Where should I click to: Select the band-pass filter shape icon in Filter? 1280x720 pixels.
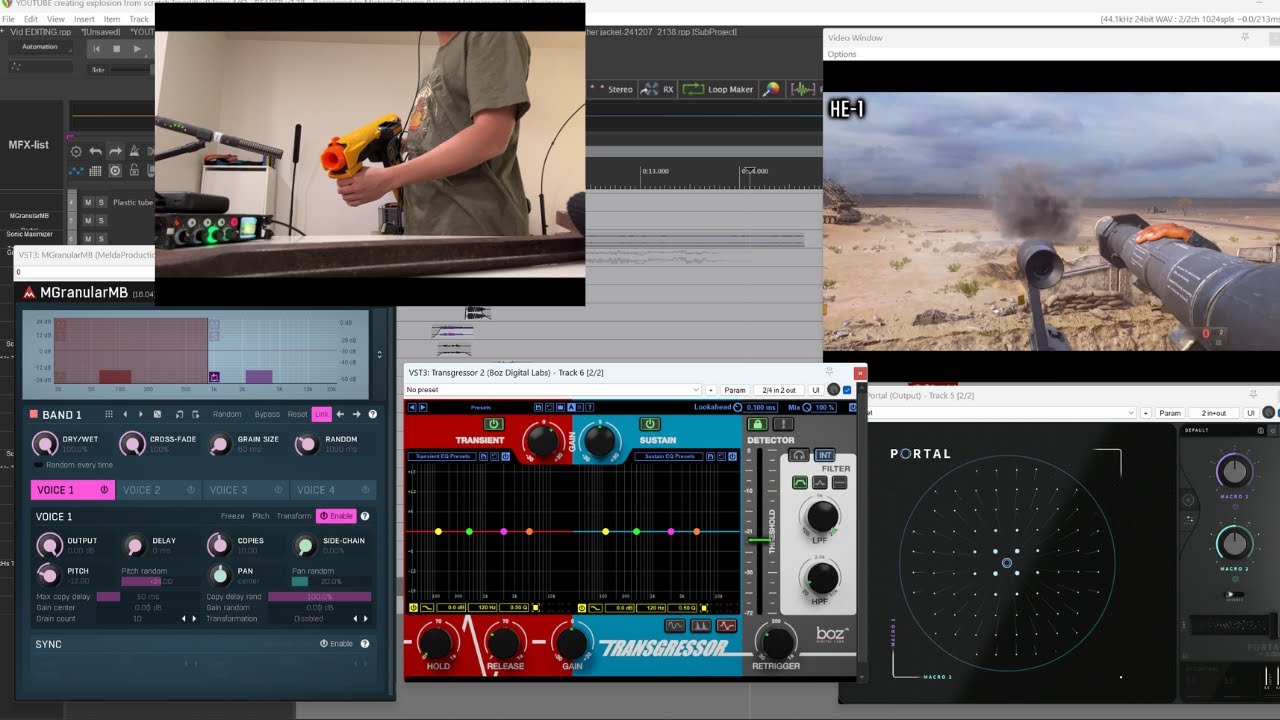coord(800,483)
